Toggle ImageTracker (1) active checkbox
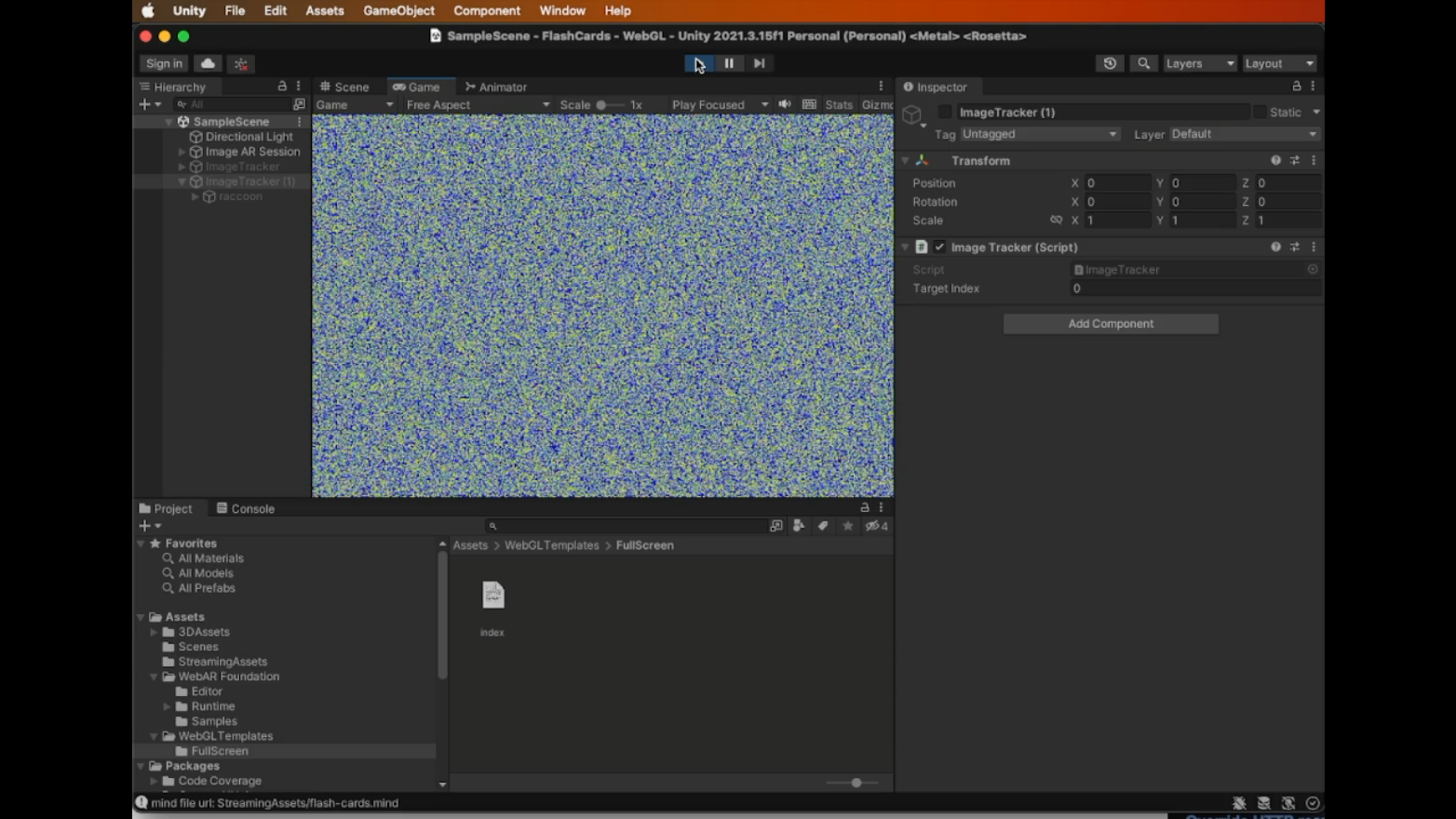1456x819 pixels. (x=945, y=112)
